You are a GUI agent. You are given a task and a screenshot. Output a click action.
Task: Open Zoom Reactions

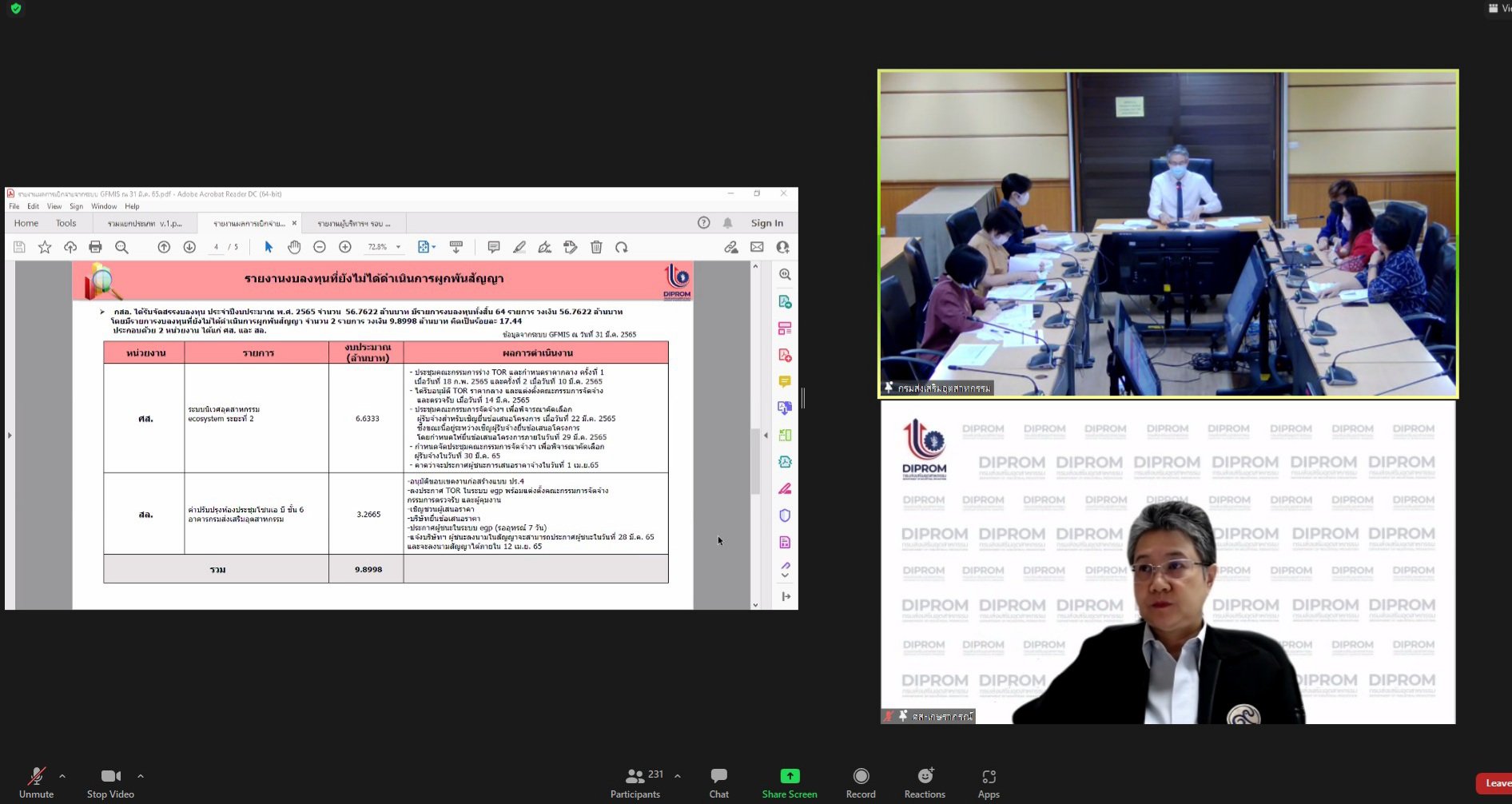point(925,782)
